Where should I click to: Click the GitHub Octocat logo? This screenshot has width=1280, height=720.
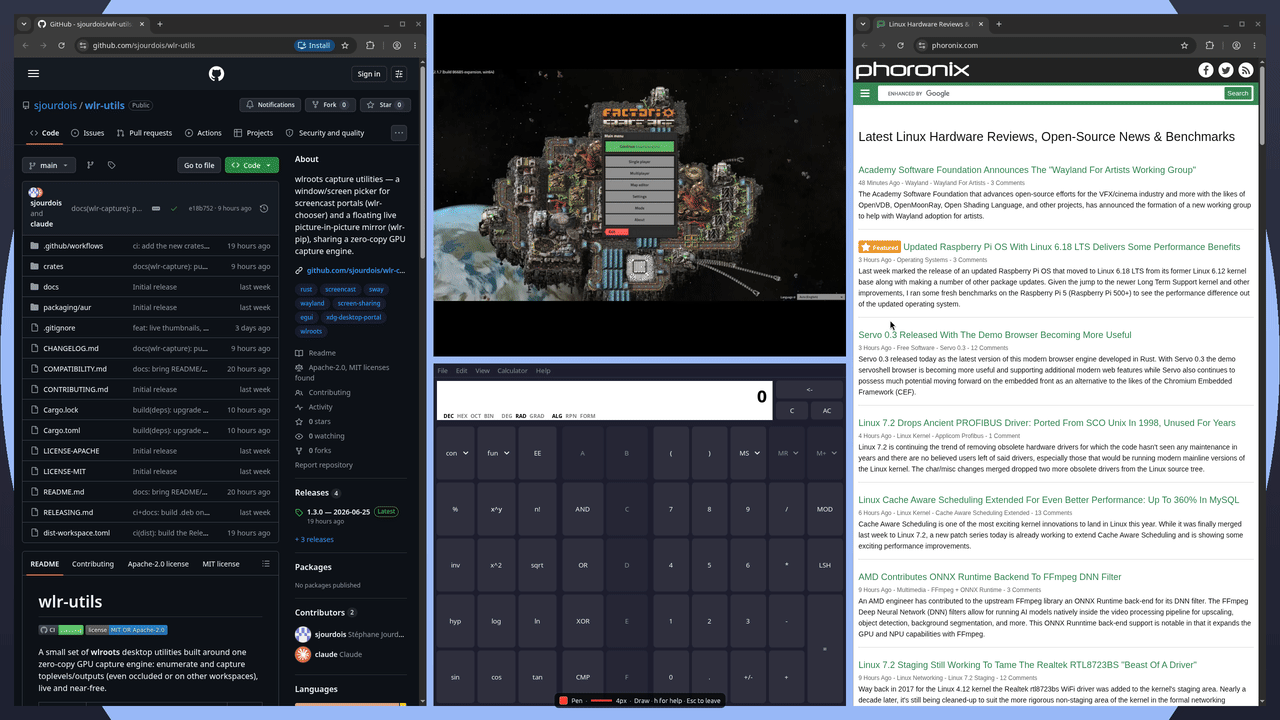(216, 73)
